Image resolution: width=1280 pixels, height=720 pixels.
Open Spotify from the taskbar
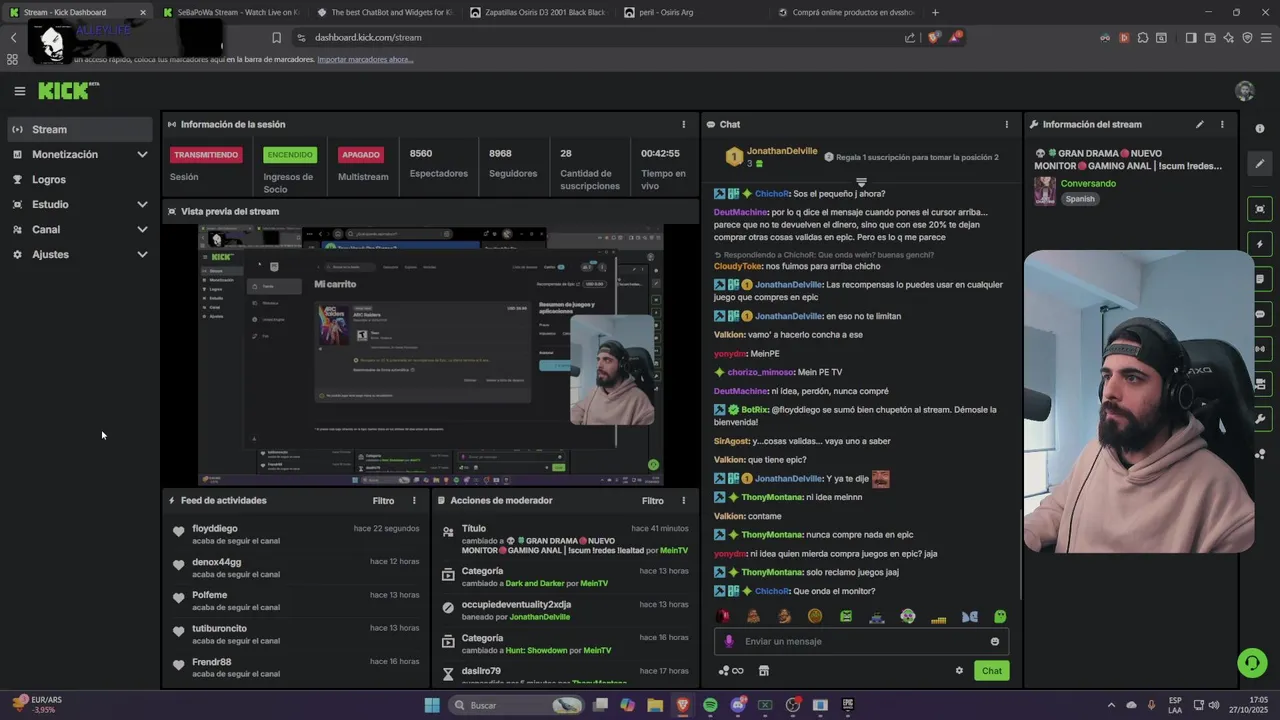[710, 705]
